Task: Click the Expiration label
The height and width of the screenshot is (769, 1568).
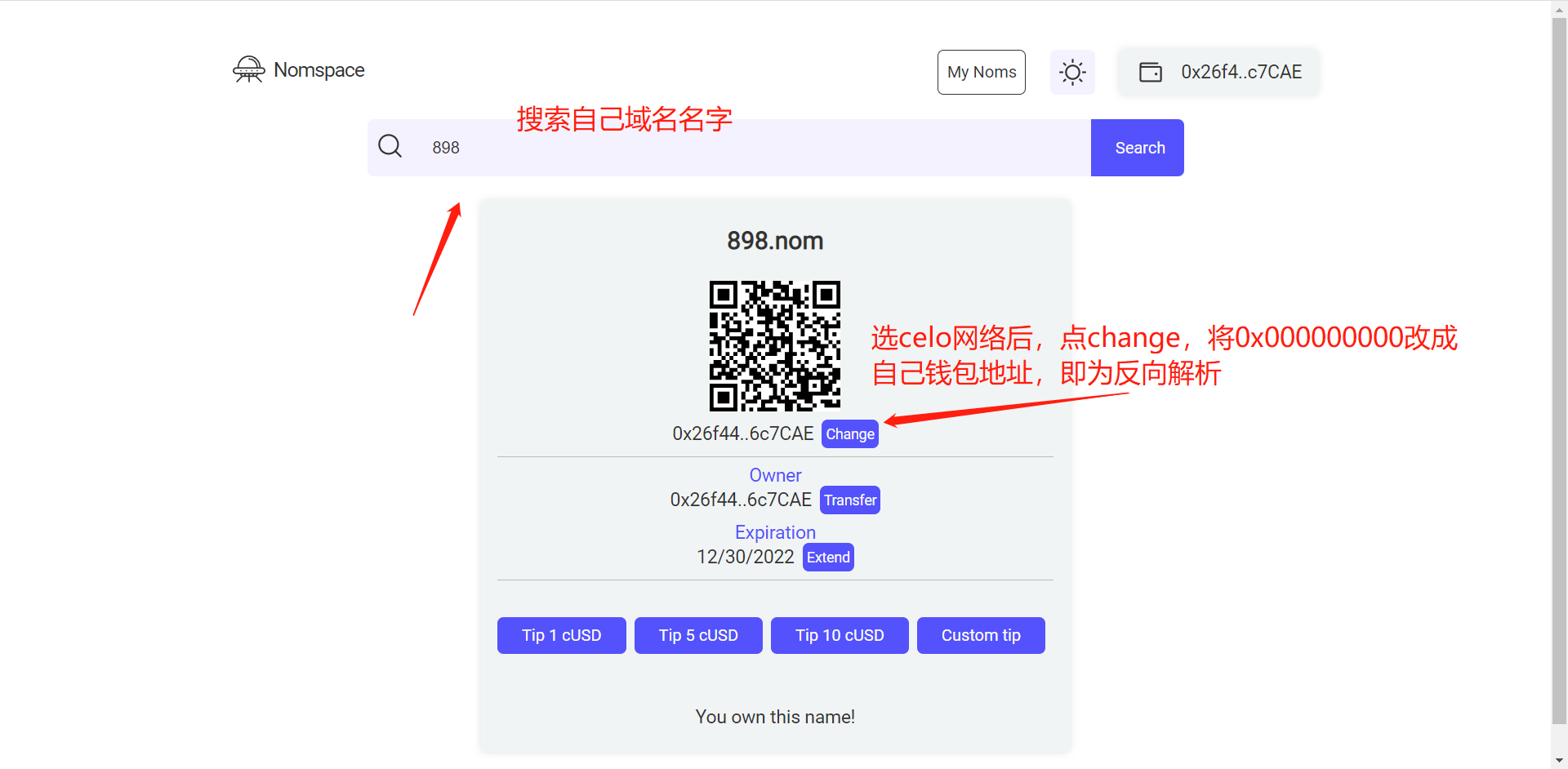Action: click(x=775, y=532)
